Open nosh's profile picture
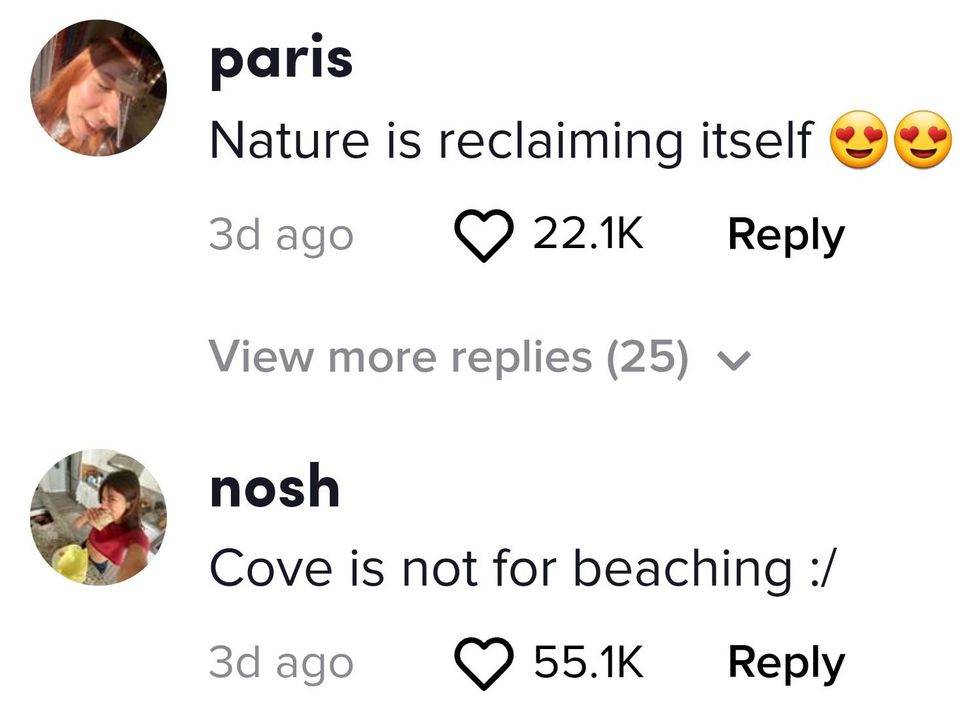 click(98, 516)
